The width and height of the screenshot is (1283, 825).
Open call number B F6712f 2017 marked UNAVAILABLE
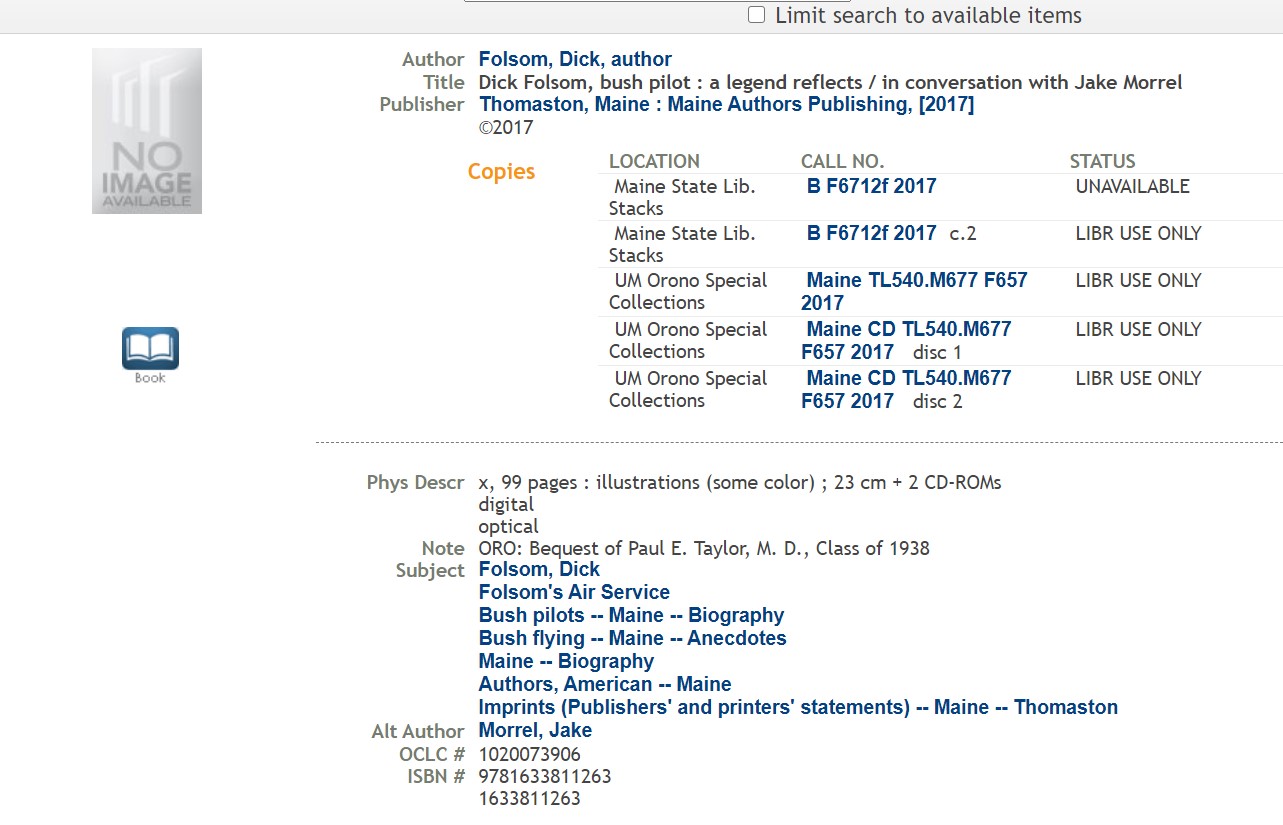[871, 186]
